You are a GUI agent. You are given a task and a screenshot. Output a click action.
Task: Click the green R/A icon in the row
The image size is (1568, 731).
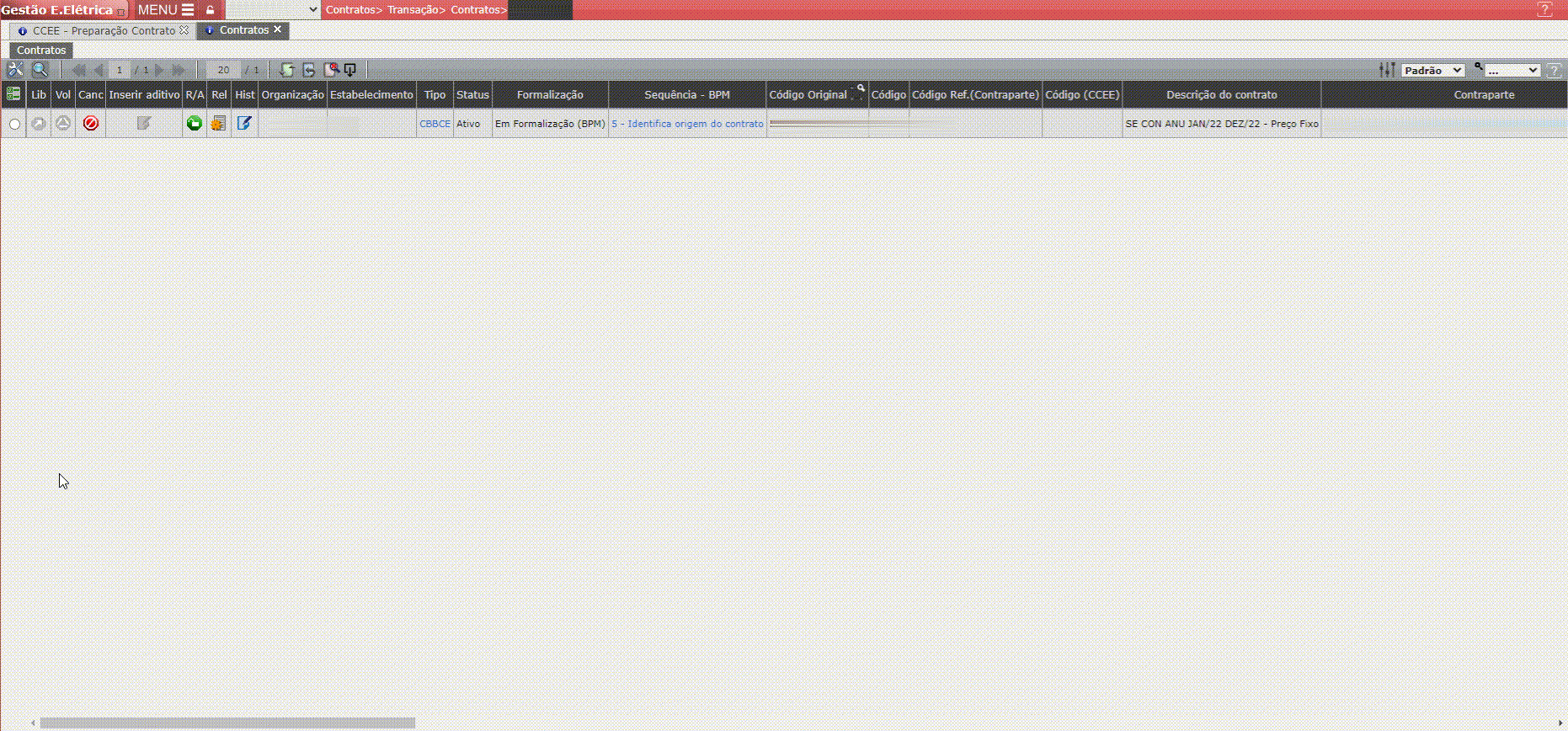pyautogui.click(x=195, y=124)
